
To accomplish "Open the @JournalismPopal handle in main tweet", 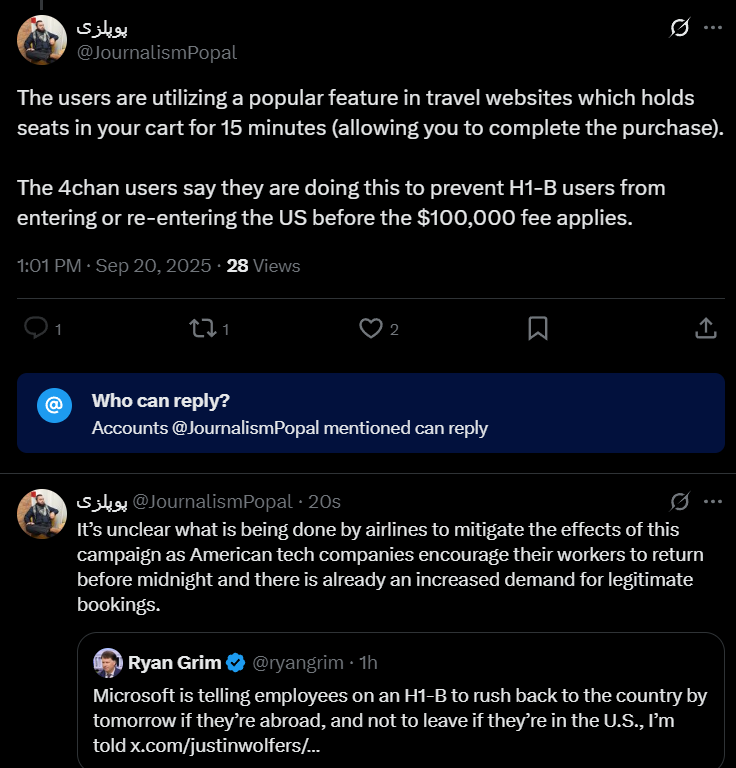I will (x=157, y=53).
